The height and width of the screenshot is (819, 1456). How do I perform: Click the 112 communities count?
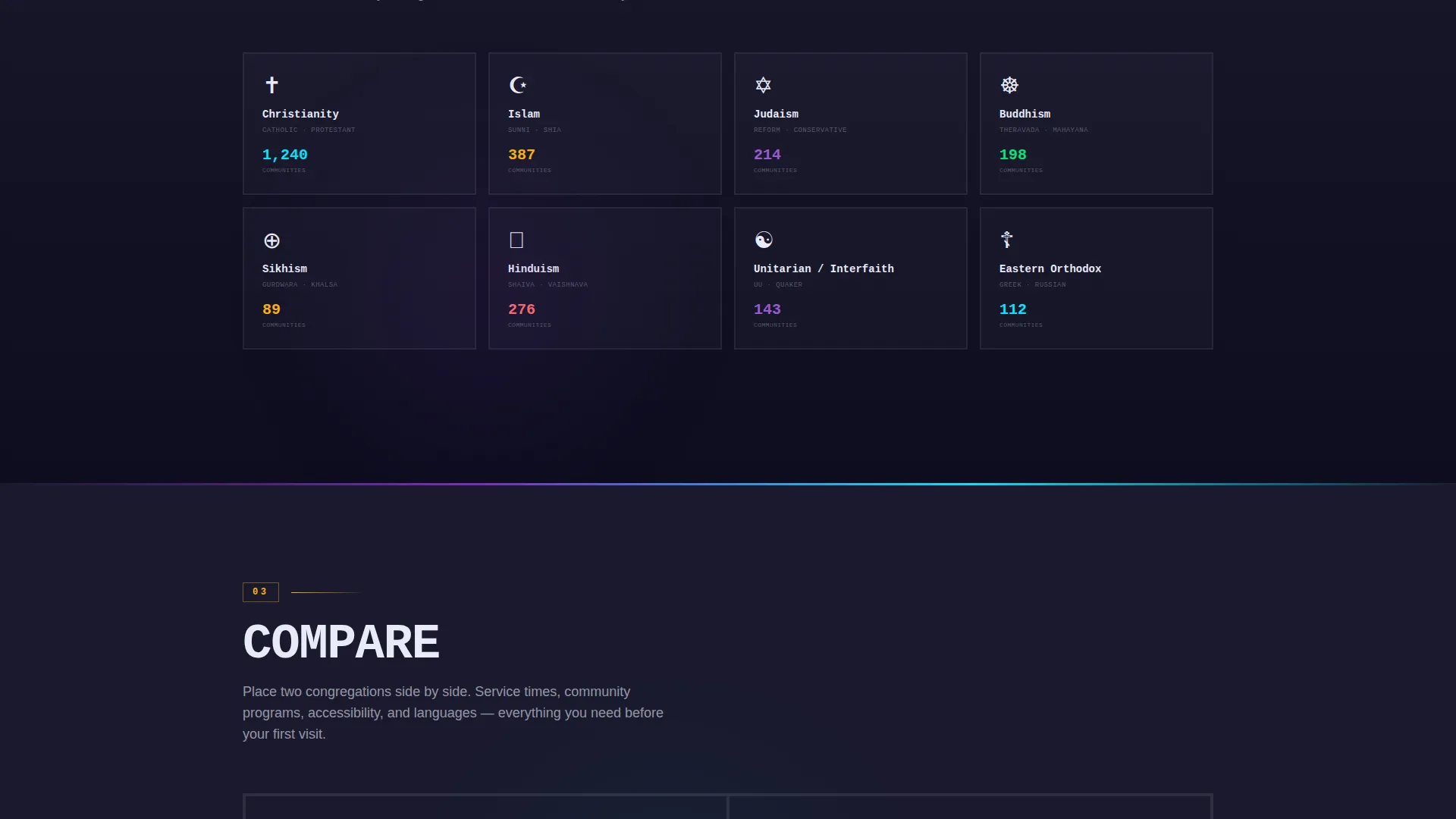(x=1013, y=309)
